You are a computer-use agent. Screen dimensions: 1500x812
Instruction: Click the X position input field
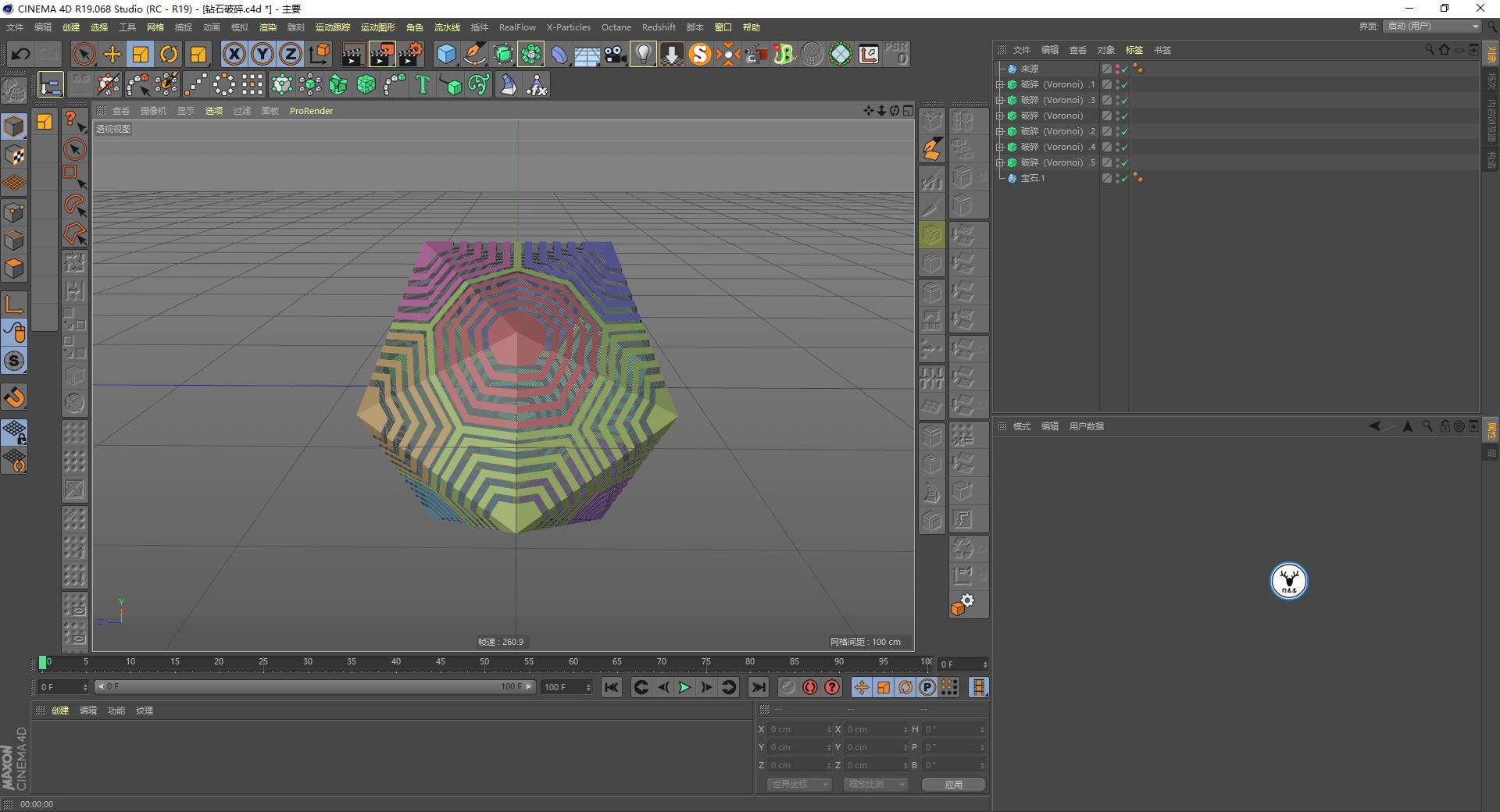pos(797,728)
